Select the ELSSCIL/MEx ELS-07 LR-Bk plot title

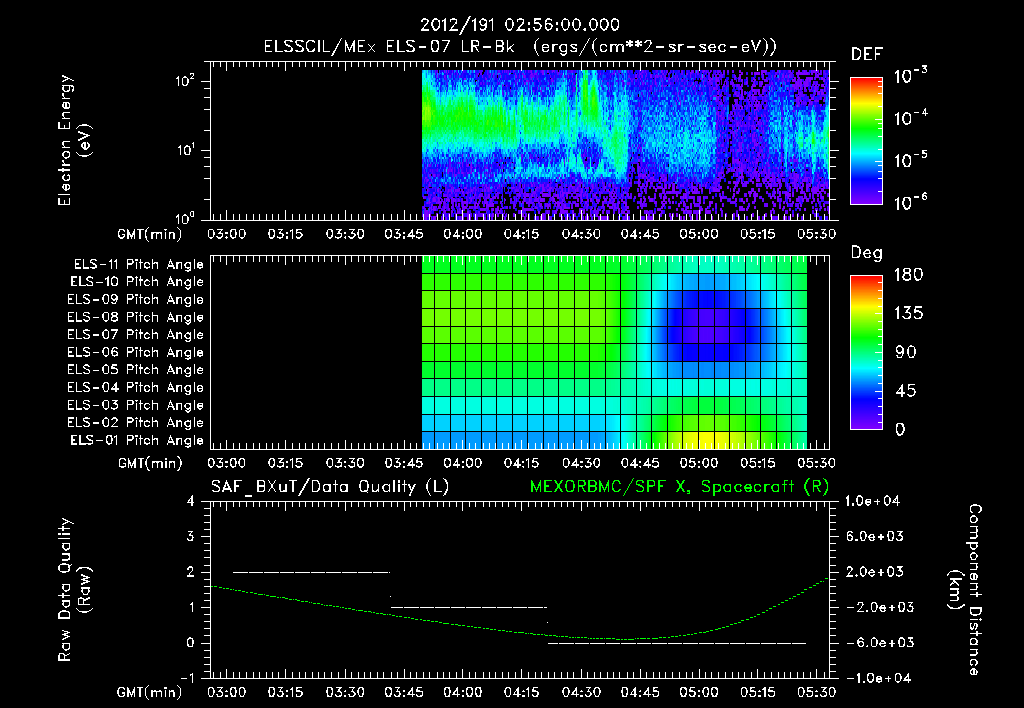tap(520, 47)
